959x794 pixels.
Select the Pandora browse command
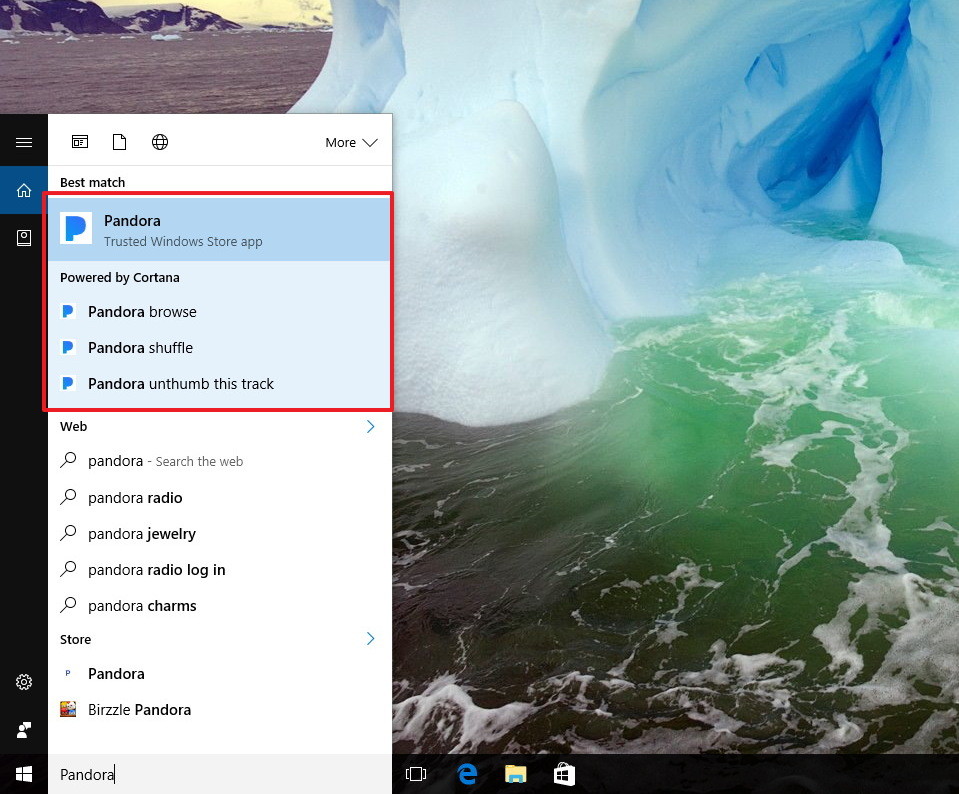pos(219,312)
